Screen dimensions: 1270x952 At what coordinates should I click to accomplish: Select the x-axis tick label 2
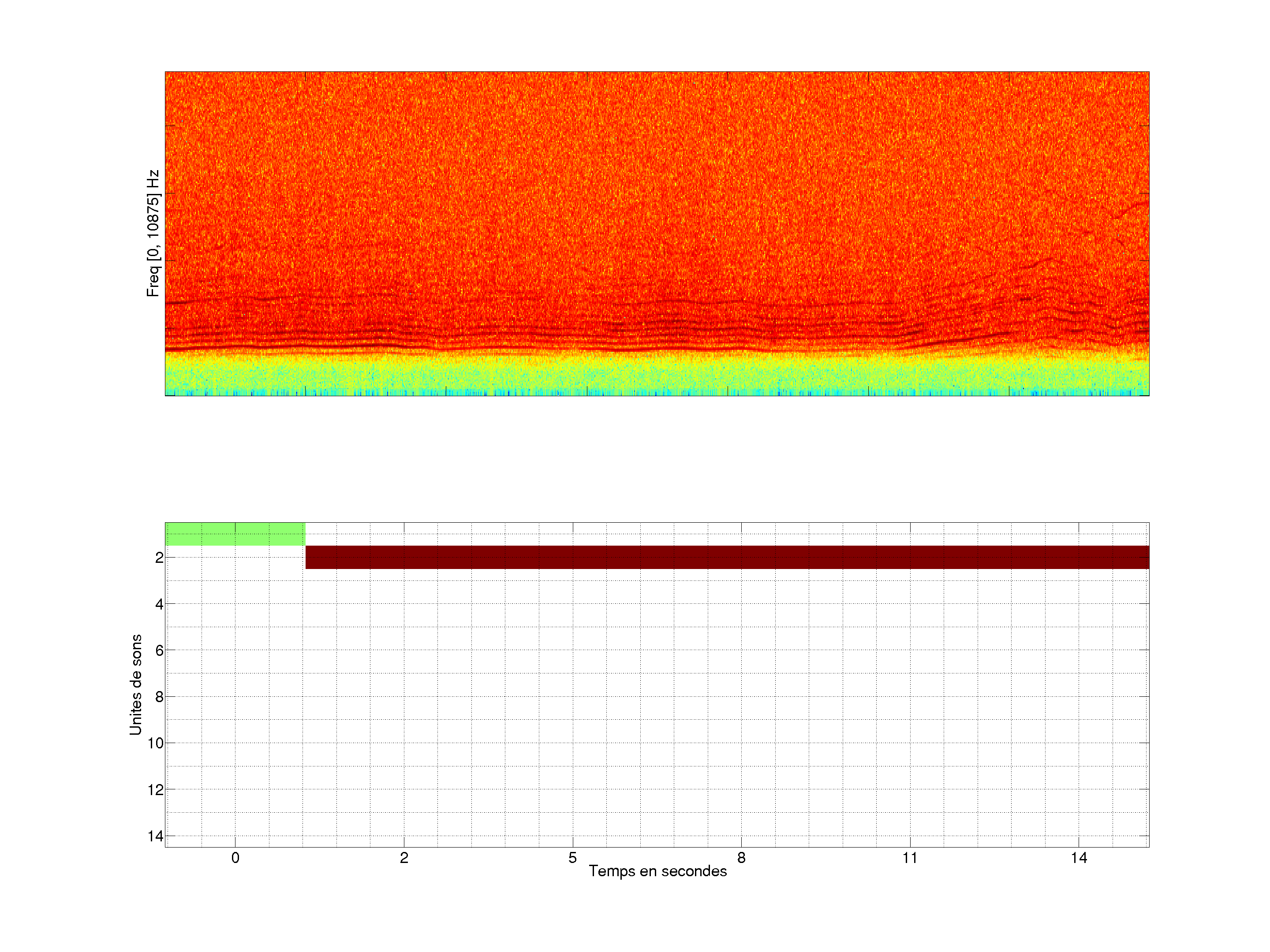coord(403,858)
